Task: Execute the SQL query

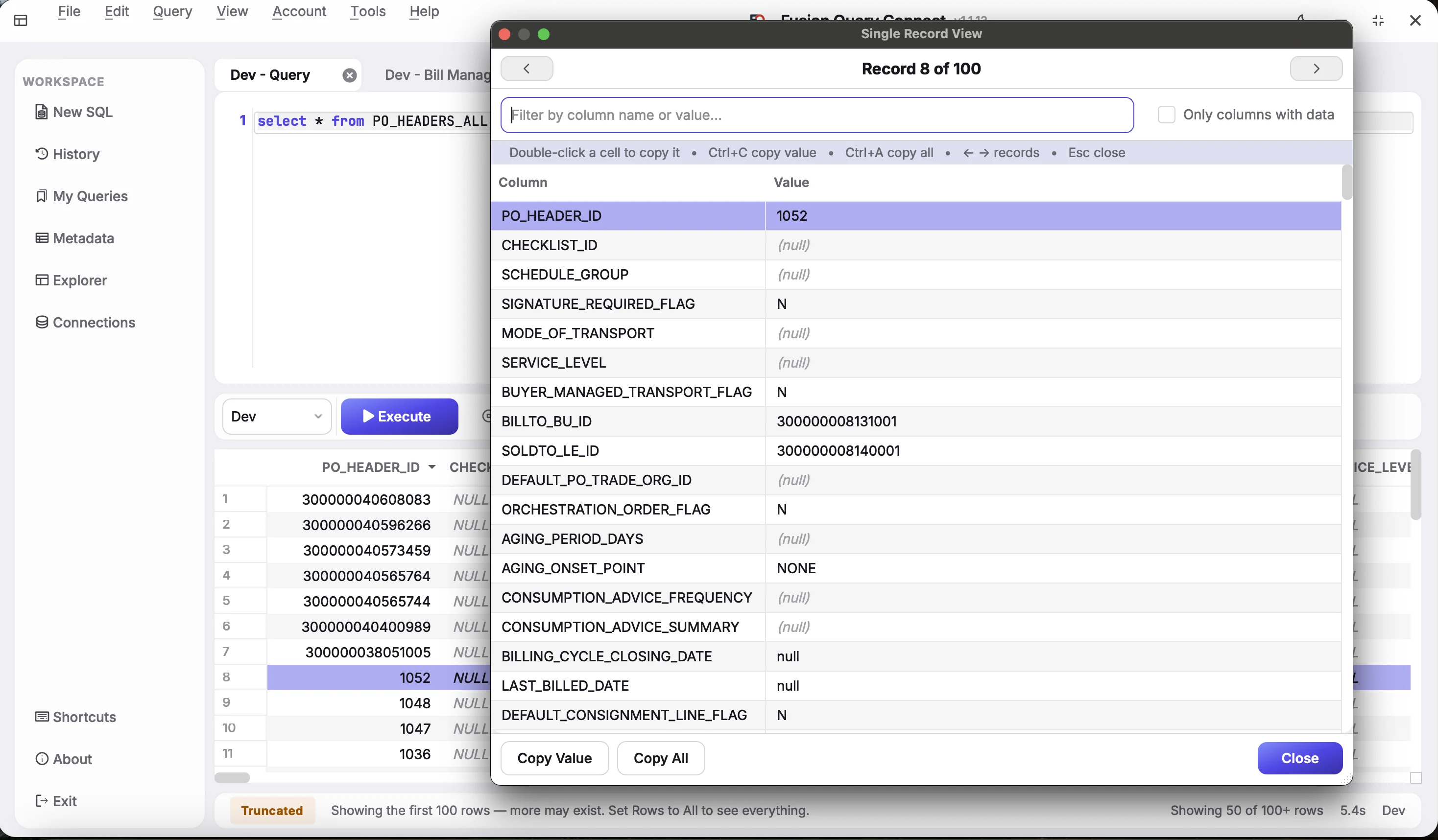Action: (x=400, y=417)
